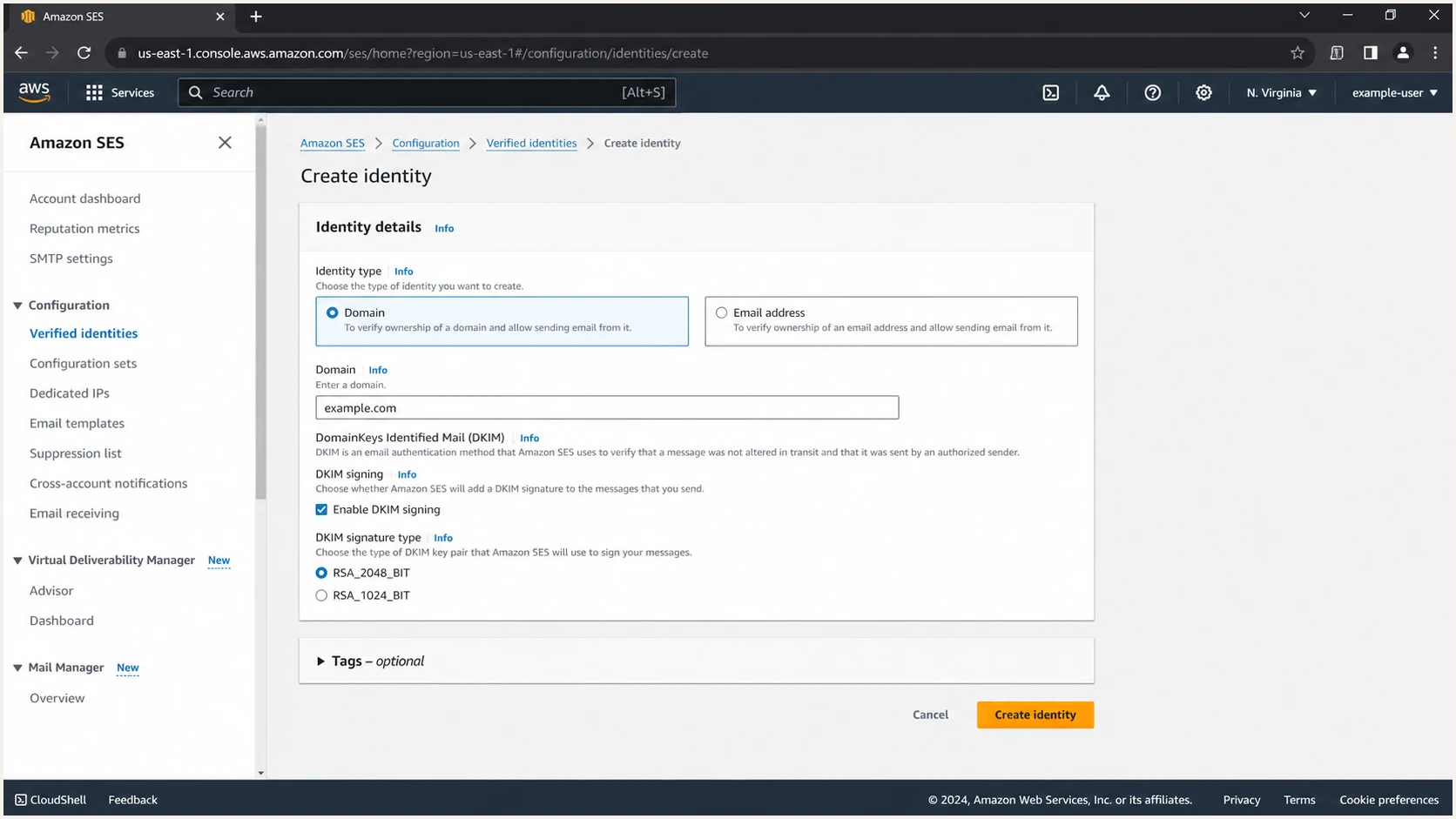Open Mail Manager Overview in sidebar
Image resolution: width=1456 pixels, height=819 pixels.
point(57,698)
